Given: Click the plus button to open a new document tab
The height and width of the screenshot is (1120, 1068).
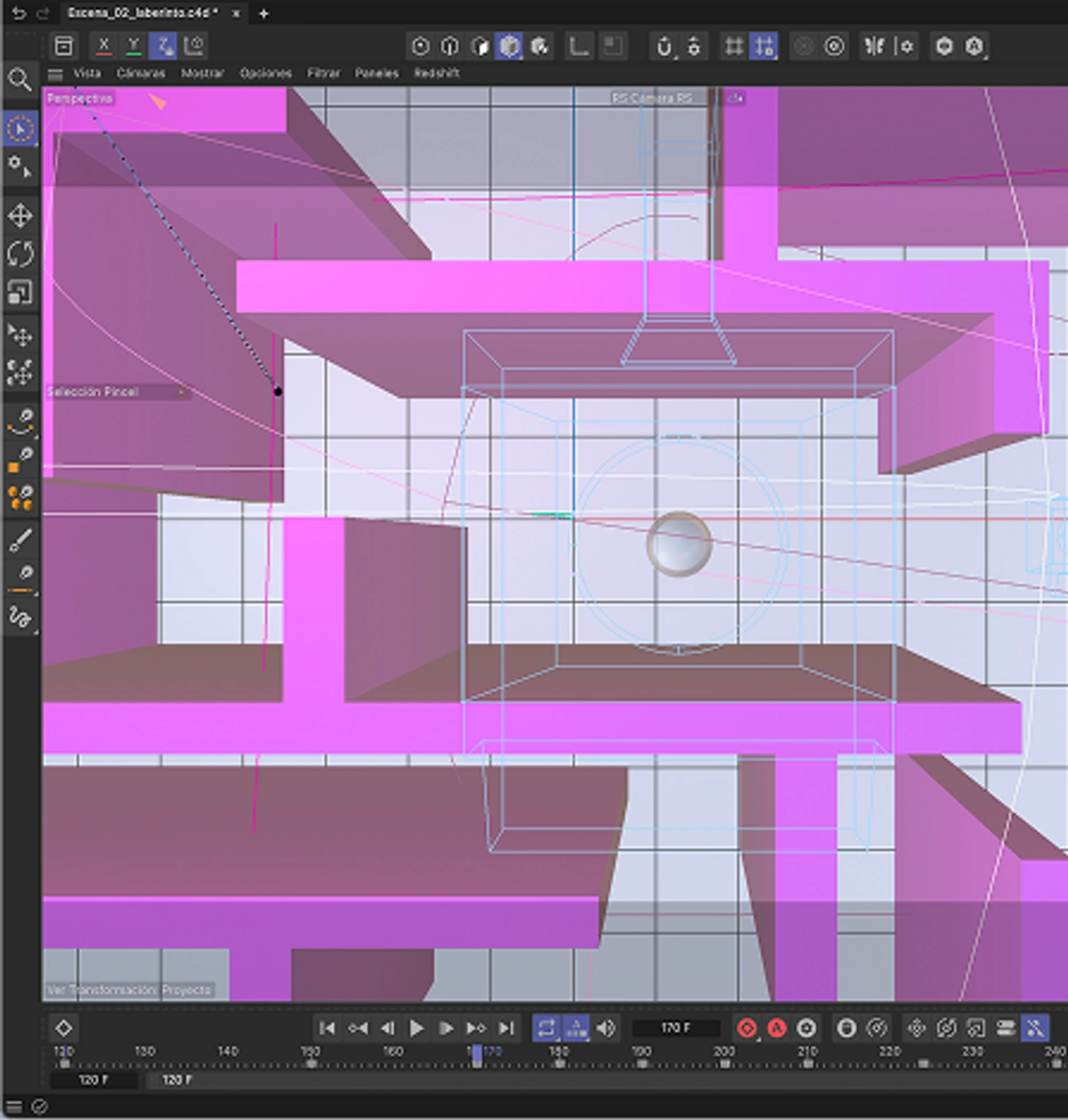Looking at the screenshot, I should pos(262,13).
